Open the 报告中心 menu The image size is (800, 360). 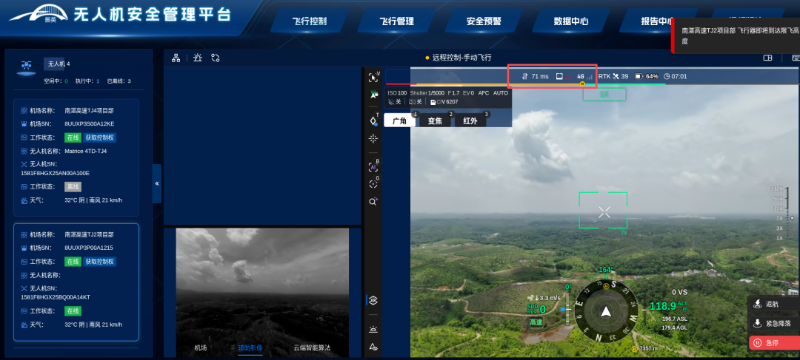(658, 21)
